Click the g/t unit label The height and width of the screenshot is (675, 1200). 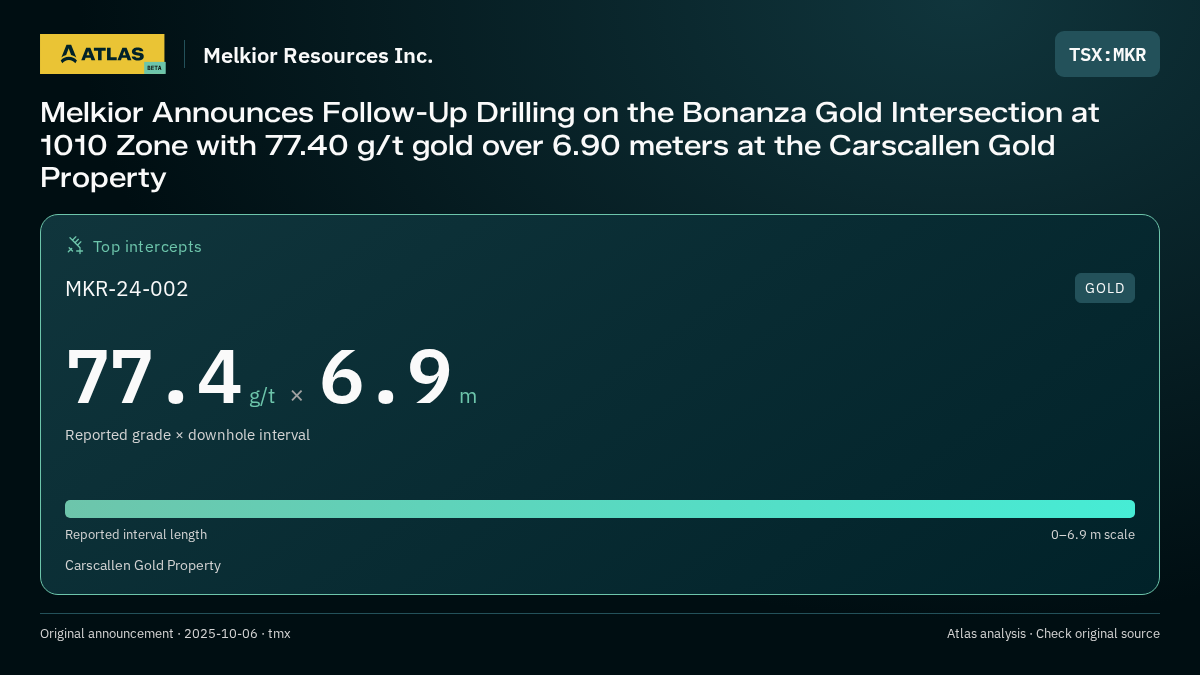(262, 396)
